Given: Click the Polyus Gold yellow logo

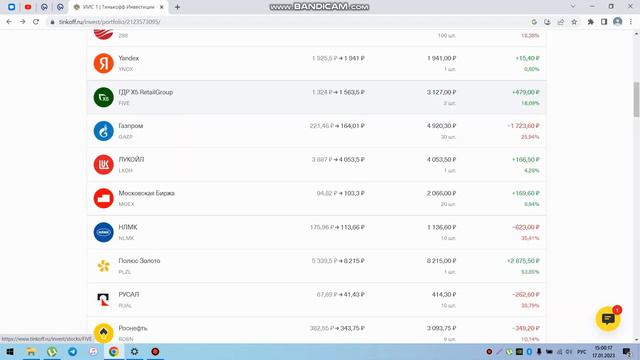Looking at the screenshot, I should coord(103,266).
